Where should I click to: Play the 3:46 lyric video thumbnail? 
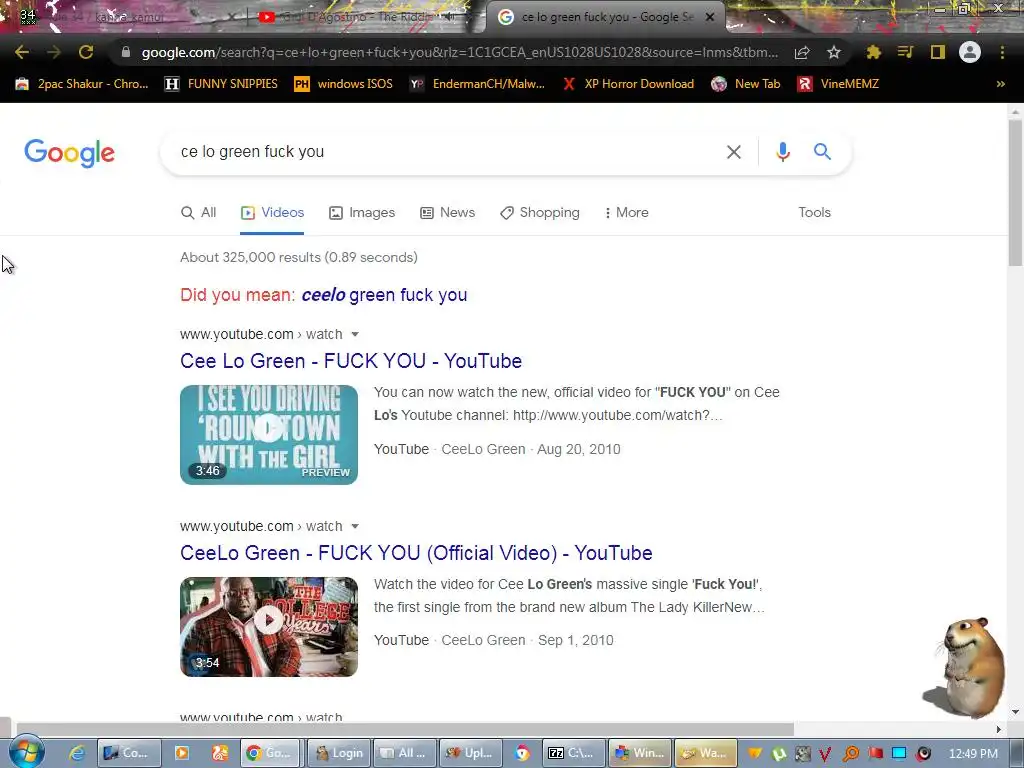point(269,435)
